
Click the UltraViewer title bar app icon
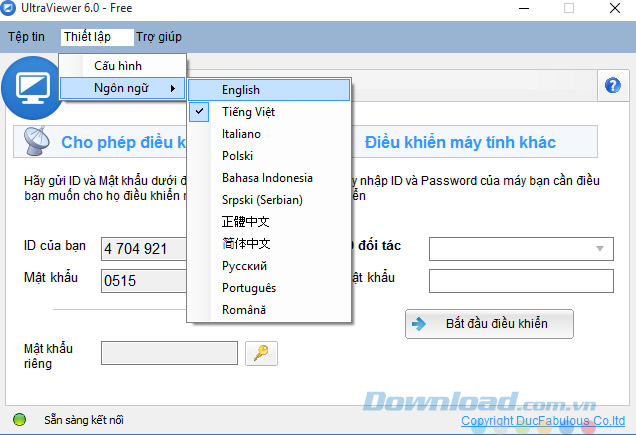point(8,8)
